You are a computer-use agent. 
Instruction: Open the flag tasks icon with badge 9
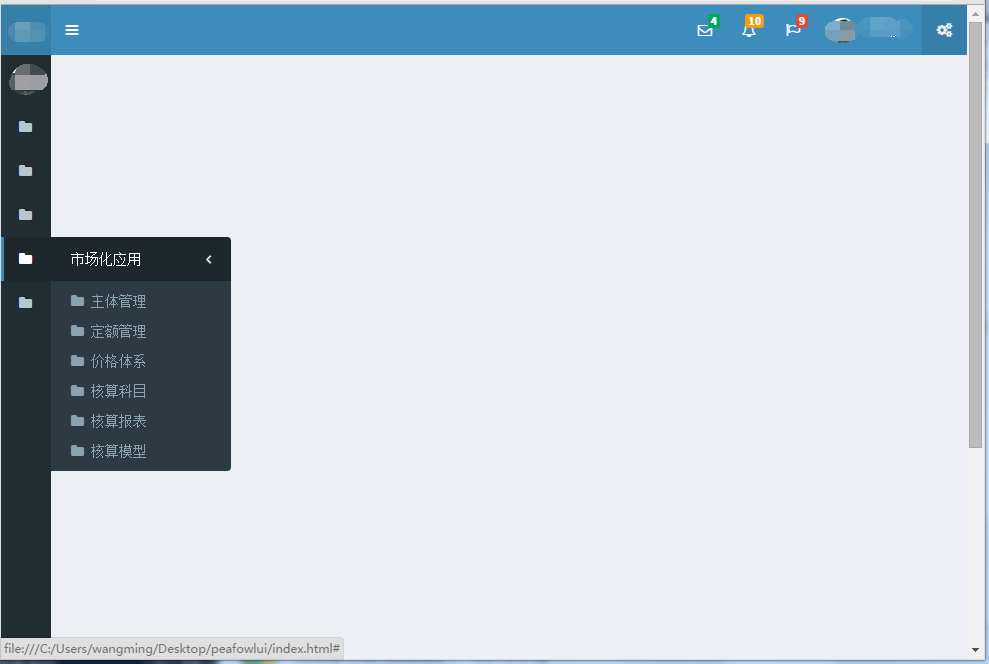pos(793,30)
